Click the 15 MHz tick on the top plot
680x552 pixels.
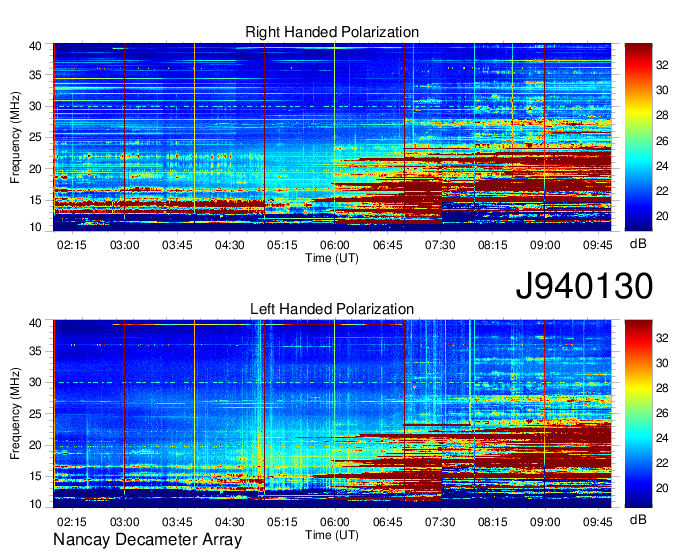pos(35,200)
